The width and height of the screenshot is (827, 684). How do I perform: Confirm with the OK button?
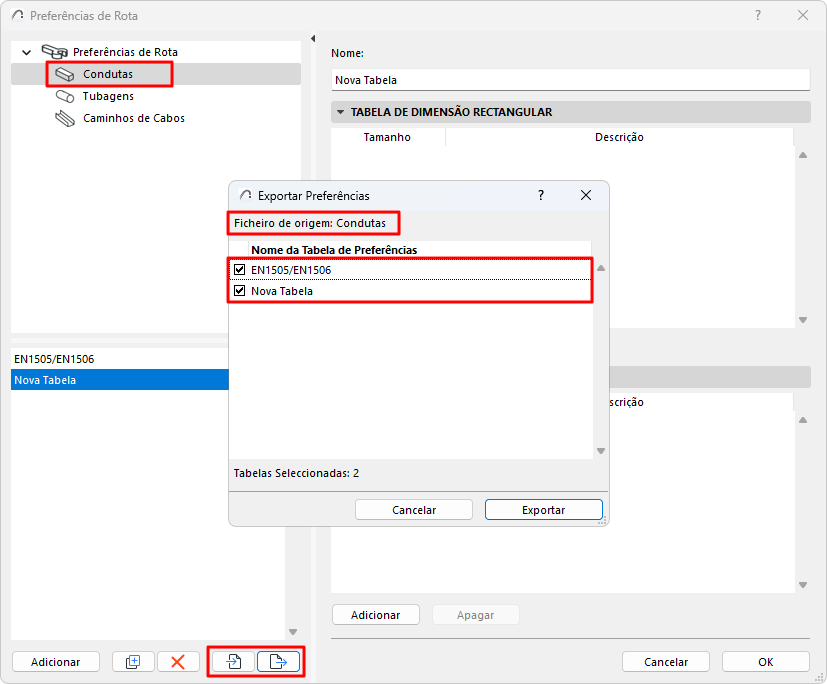[x=765, y=662]
